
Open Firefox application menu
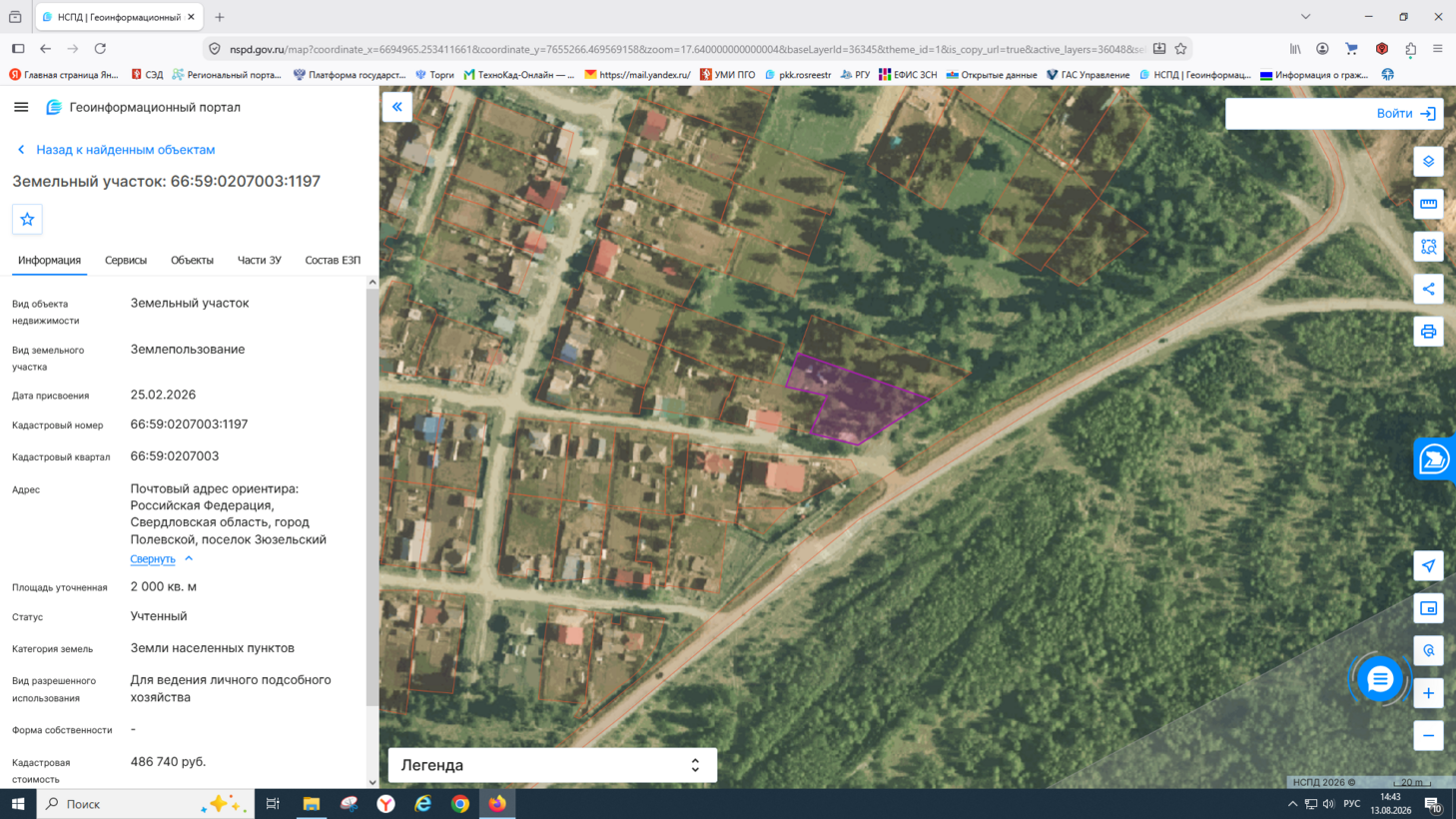[x=1437, y=48]
